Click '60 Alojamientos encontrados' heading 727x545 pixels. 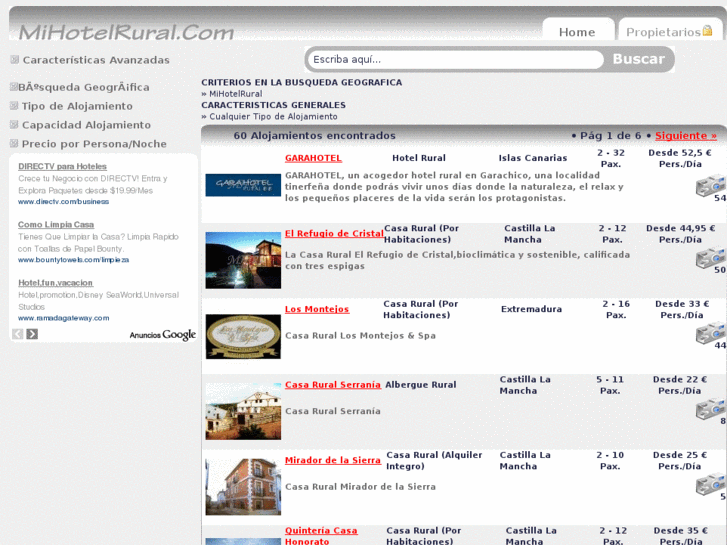tap(314, 135)
